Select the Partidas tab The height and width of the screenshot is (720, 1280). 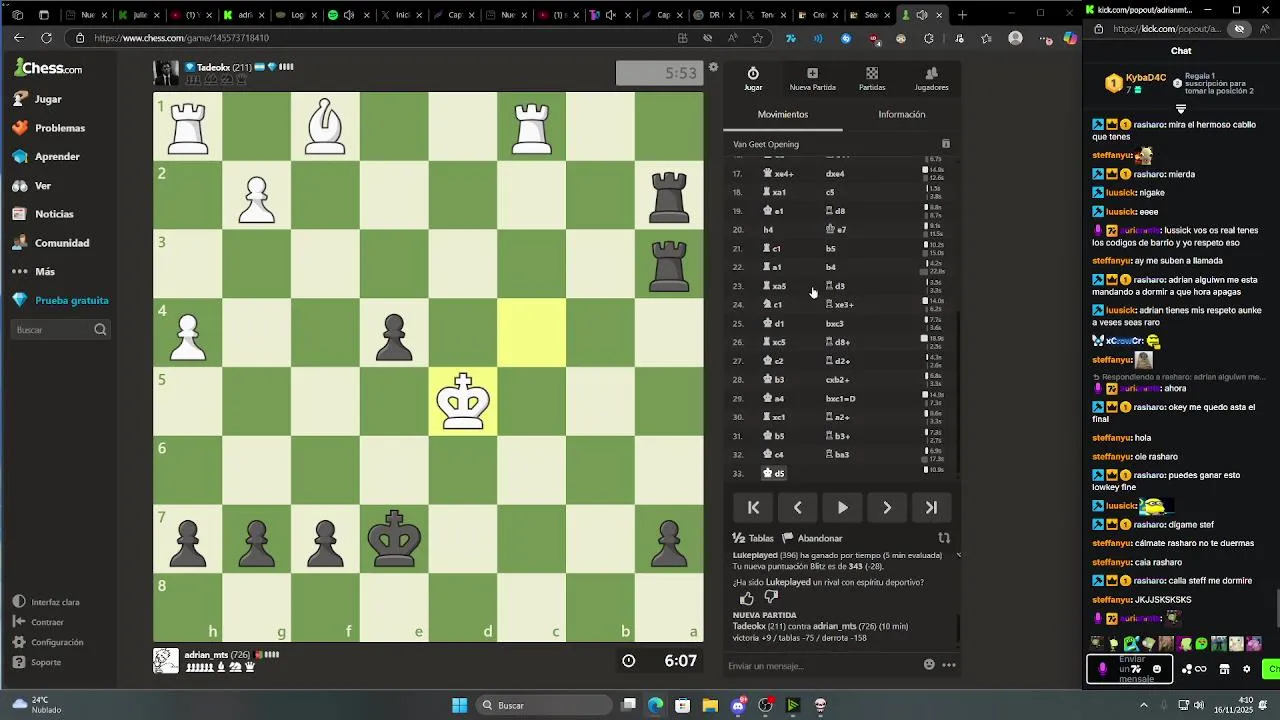(x=872, y=79)
